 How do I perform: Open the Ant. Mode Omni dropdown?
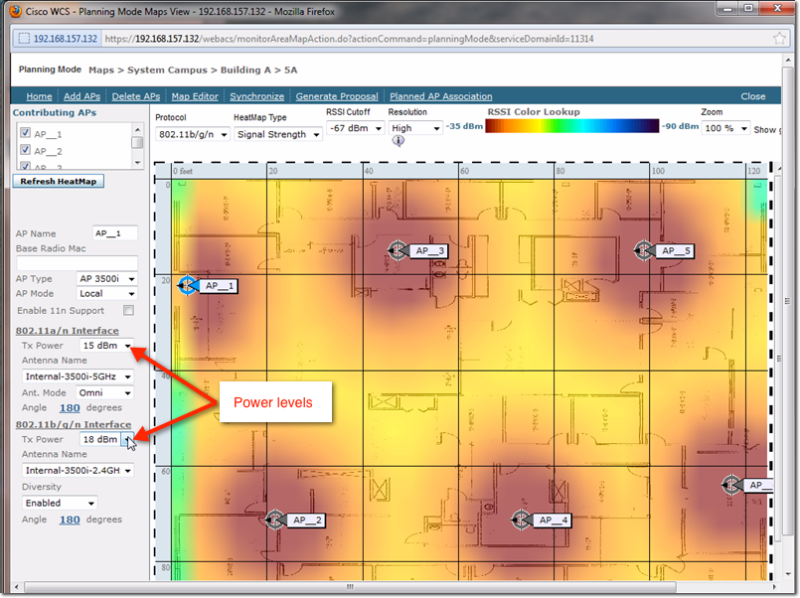105,393
